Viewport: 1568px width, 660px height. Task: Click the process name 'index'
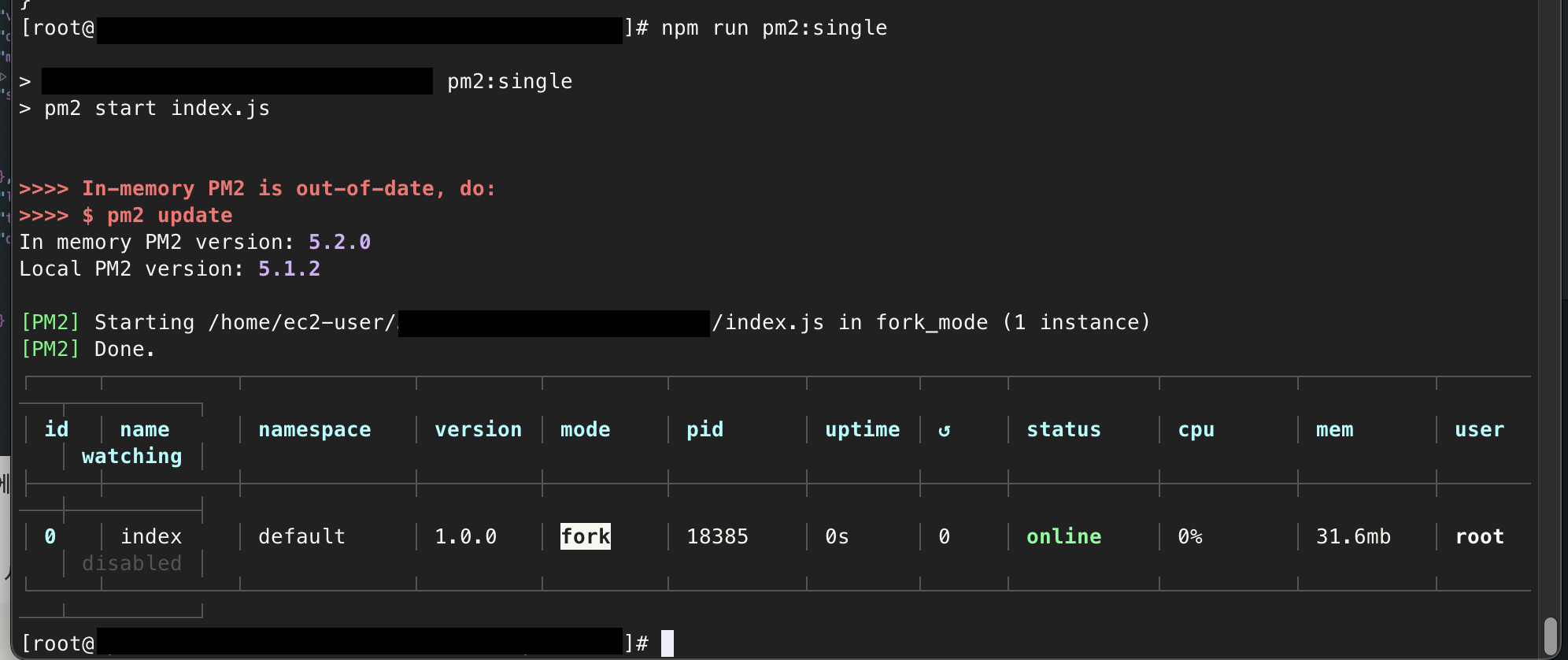pos(150,536)
